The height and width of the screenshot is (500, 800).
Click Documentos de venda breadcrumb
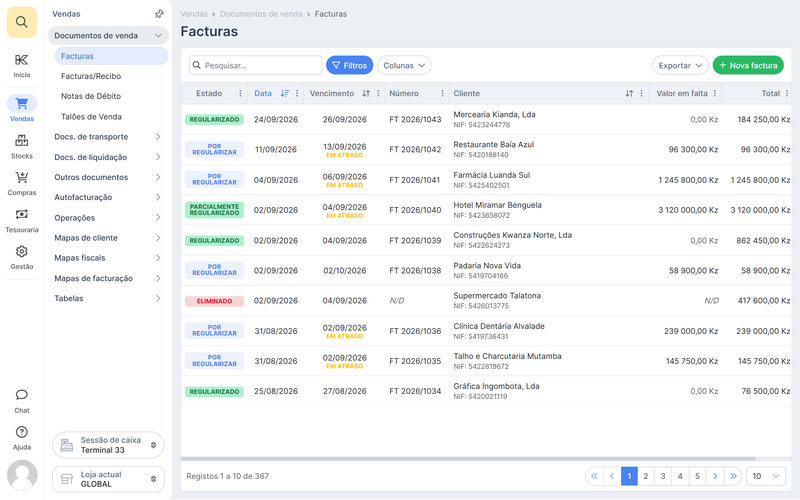tap(261, 14)
